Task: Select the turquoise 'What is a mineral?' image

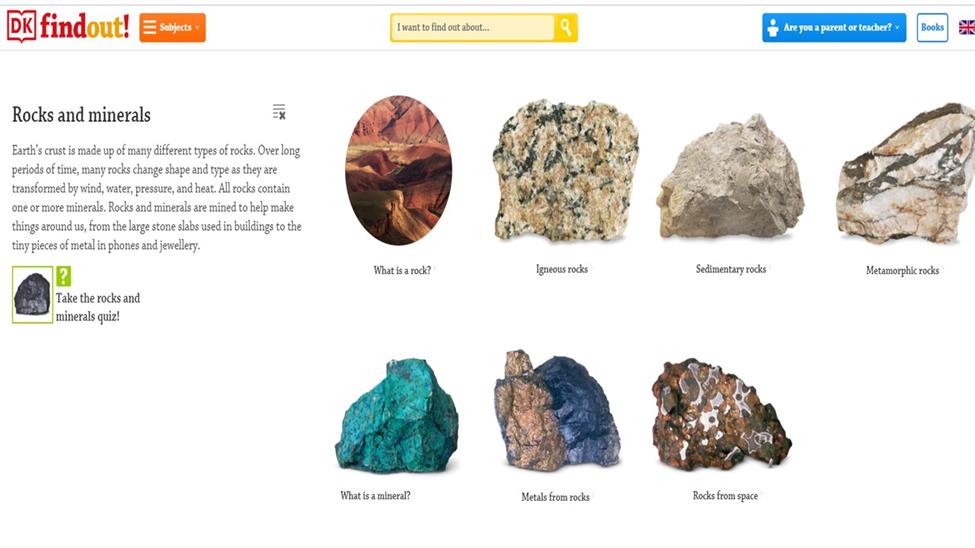Action: [x=397, y=415]
